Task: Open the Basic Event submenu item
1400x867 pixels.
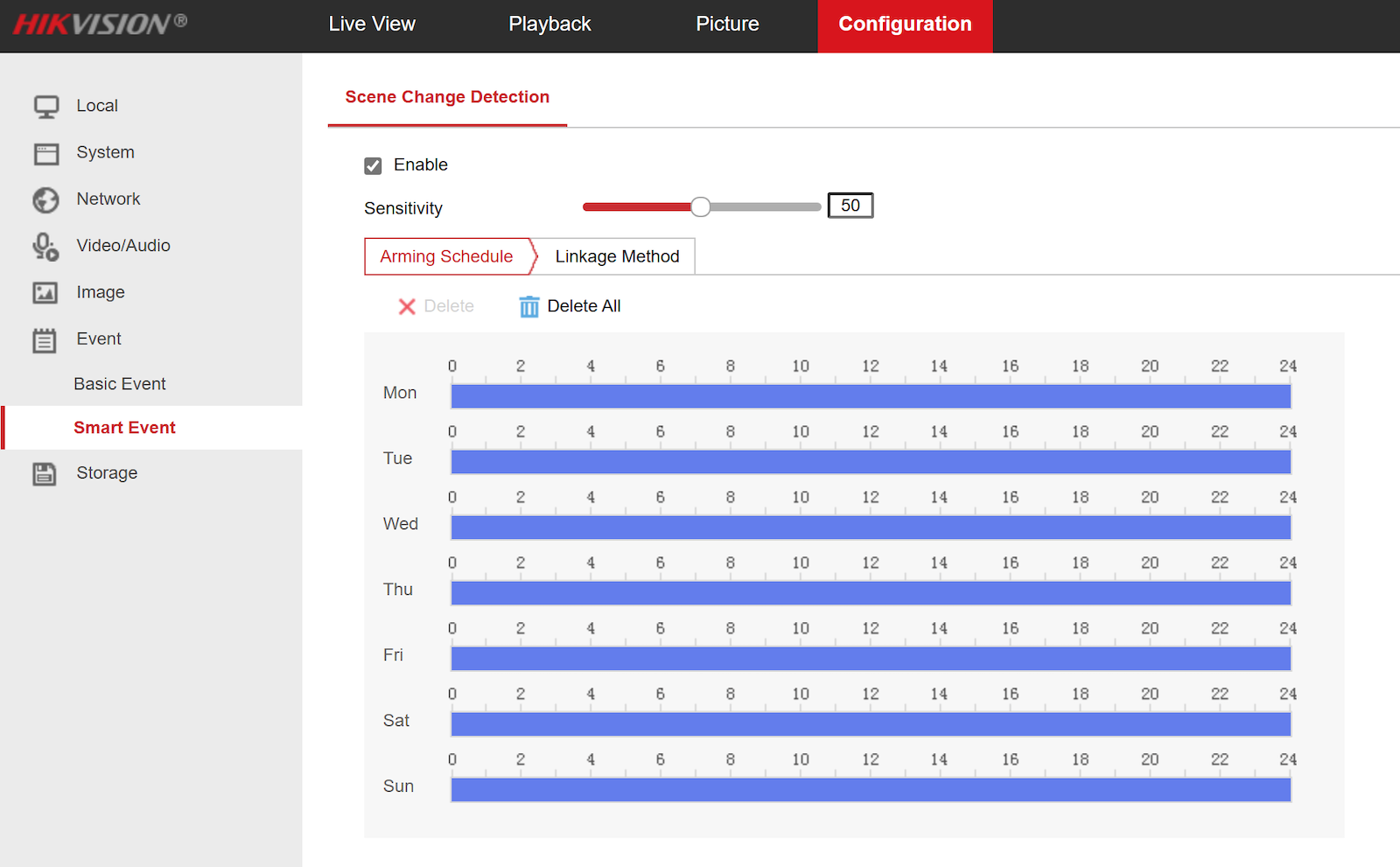Action: 120,384
